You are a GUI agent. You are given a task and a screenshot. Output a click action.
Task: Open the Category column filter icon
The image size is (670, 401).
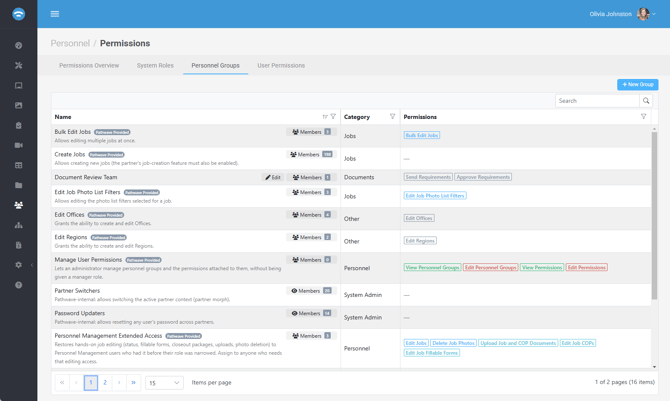pyautogui.click(x=392, y=116)
